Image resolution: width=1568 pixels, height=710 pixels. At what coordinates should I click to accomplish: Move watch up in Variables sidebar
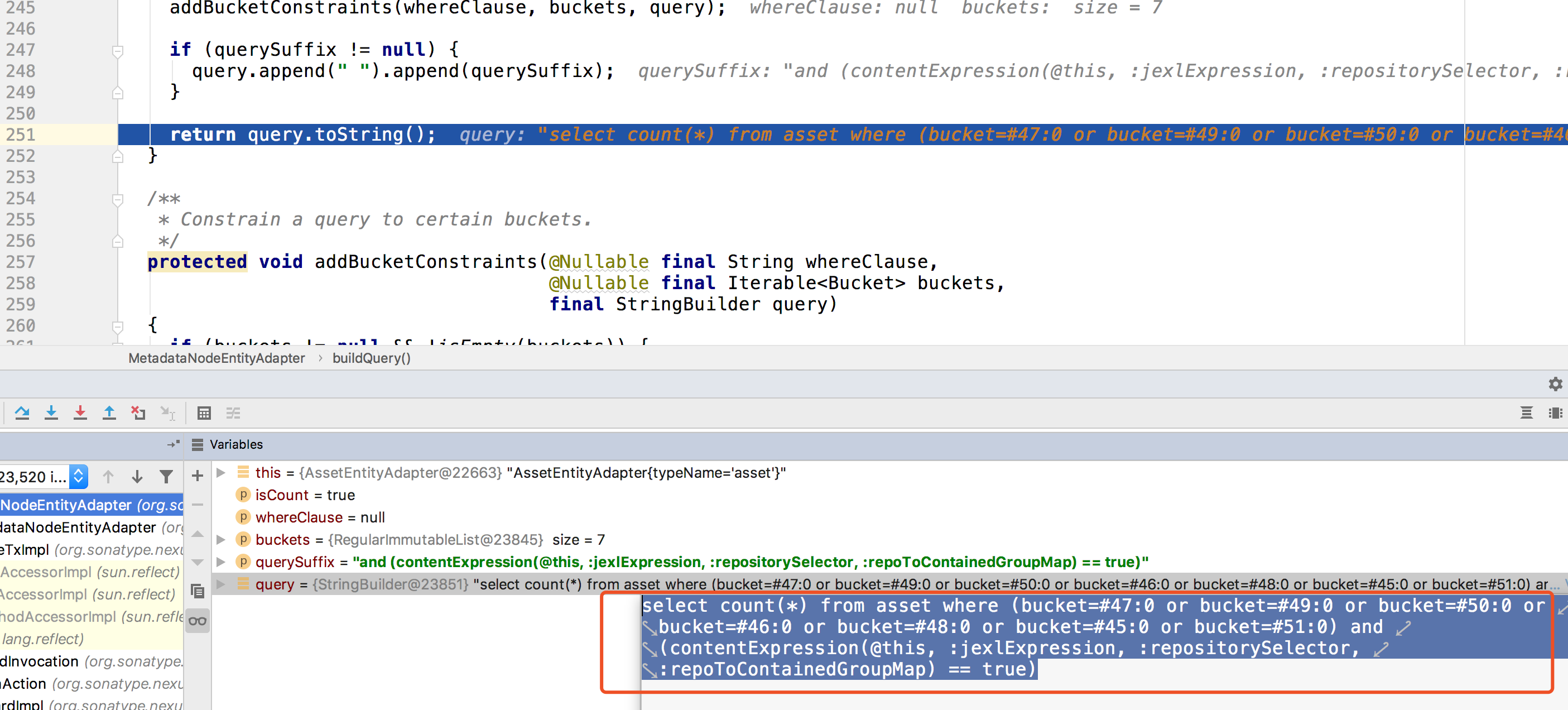[x=197, y=534]
